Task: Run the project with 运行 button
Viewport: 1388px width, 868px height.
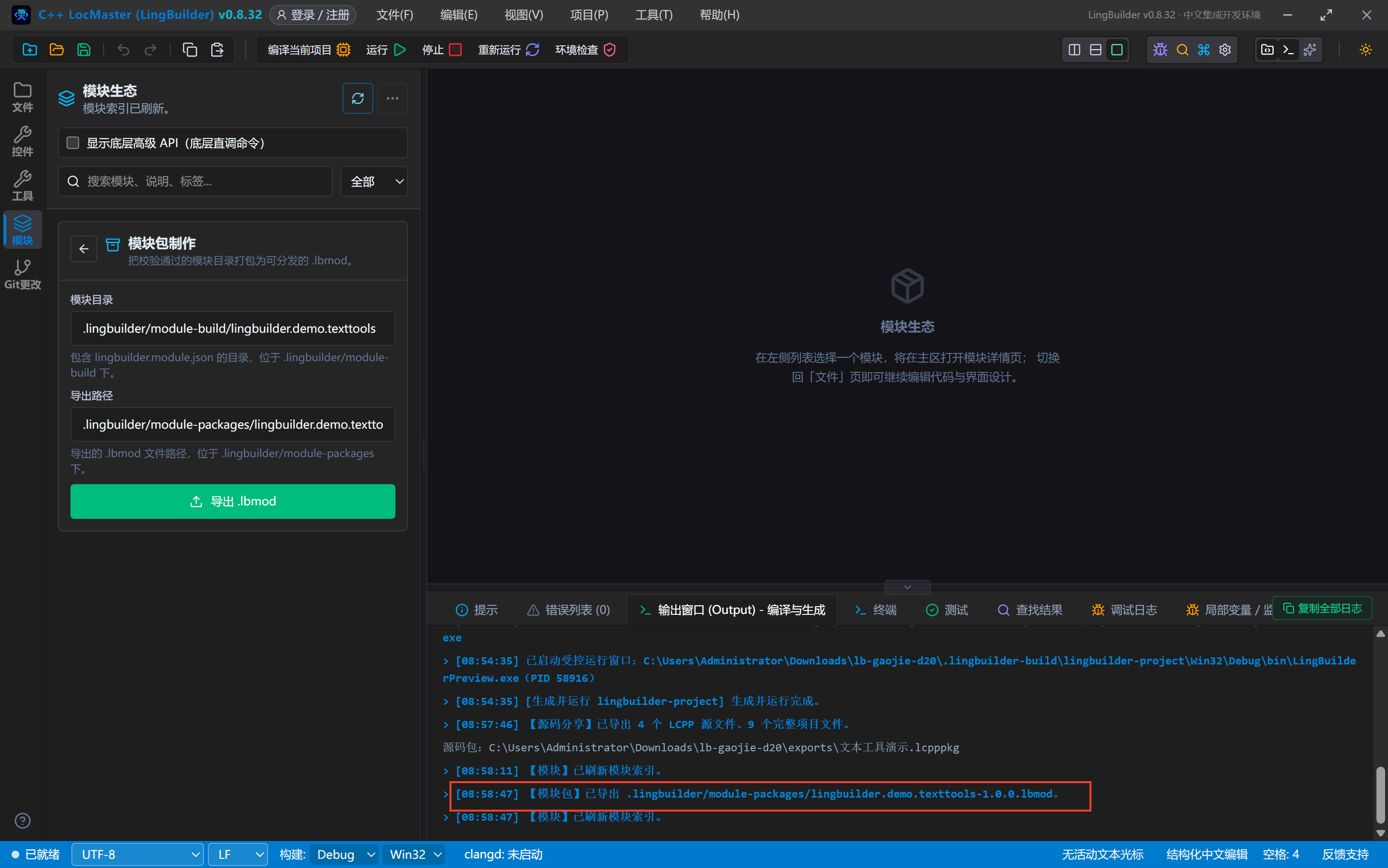Action: tap(386, 50)
